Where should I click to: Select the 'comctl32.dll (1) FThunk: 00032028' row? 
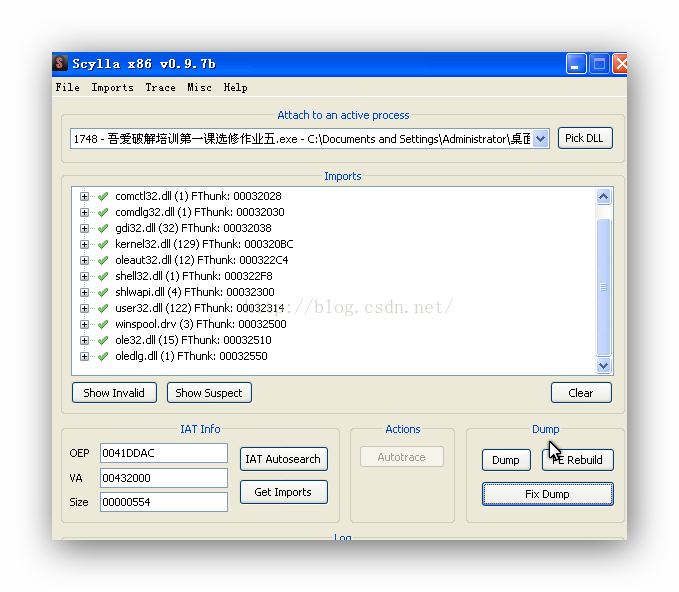coord(198,196)
